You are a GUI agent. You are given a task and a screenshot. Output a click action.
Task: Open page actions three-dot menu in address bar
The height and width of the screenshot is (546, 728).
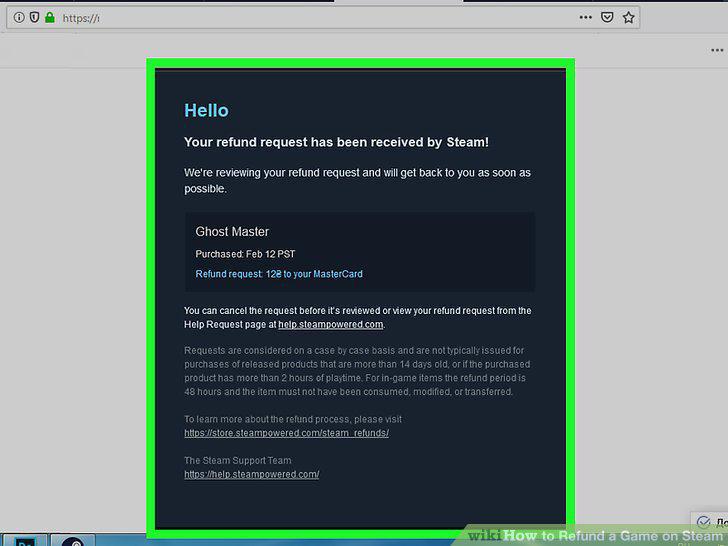585,18
